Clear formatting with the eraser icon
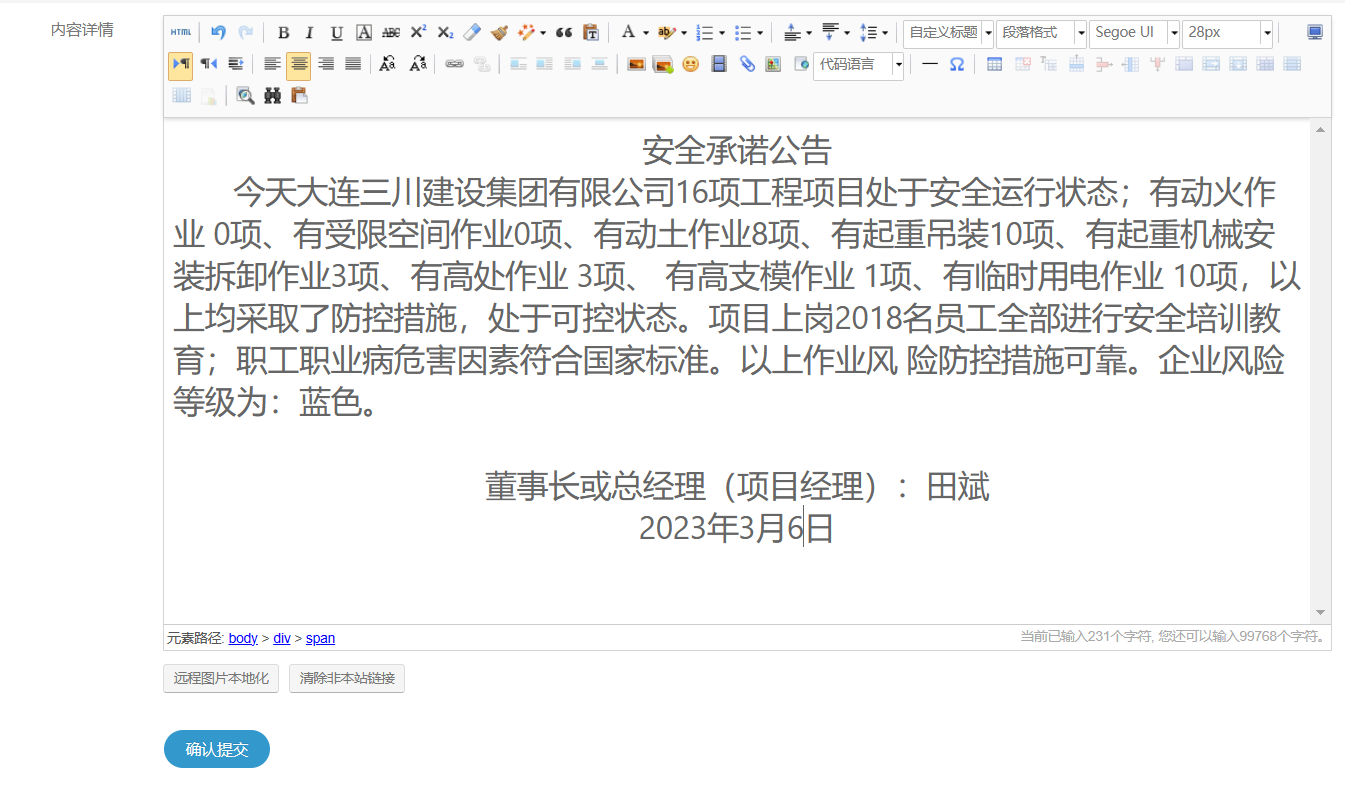 pos(472,33)
